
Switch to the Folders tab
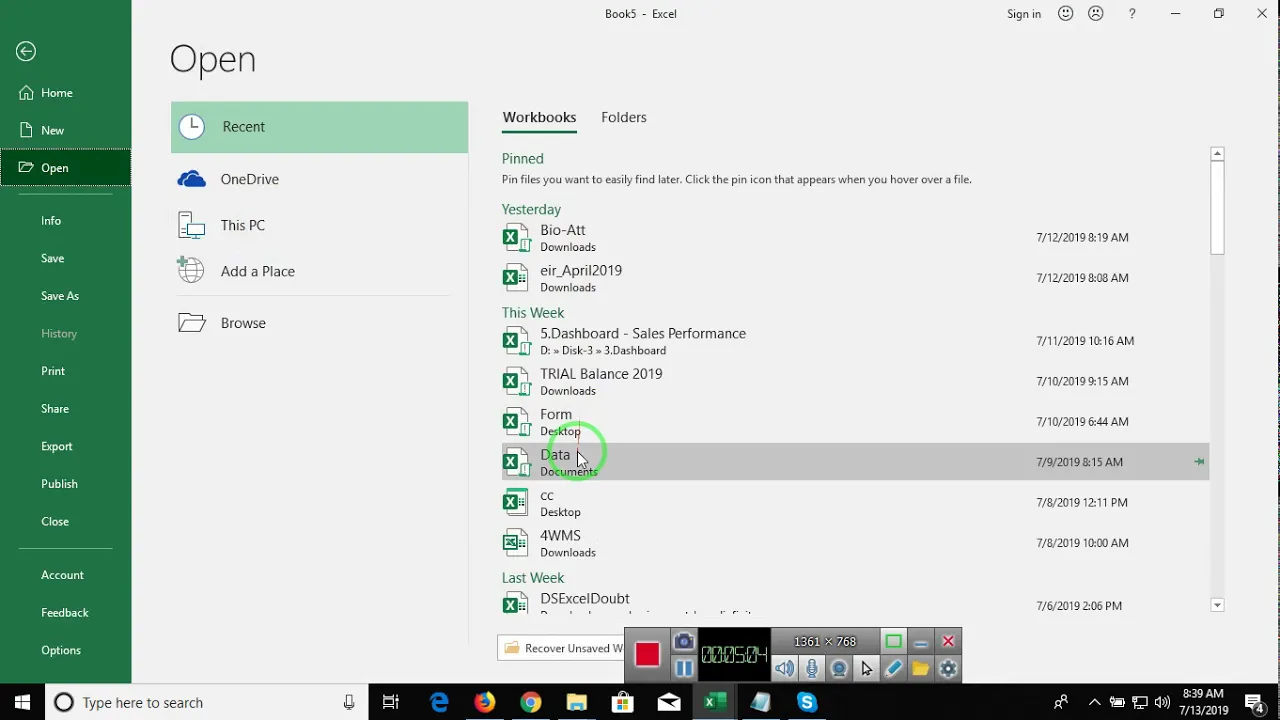[x=624, y=117]
